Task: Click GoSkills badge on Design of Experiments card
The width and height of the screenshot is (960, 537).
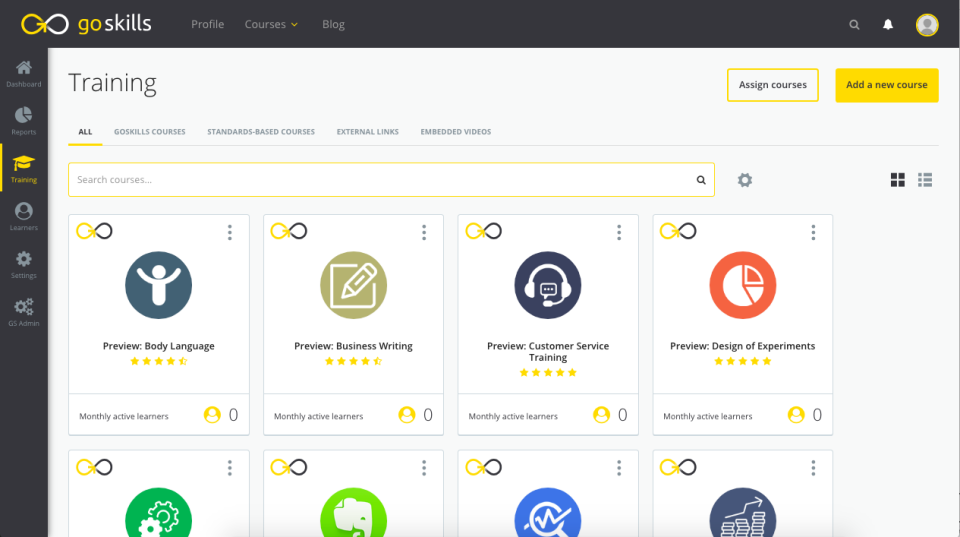Action: [x=678, y=231]
